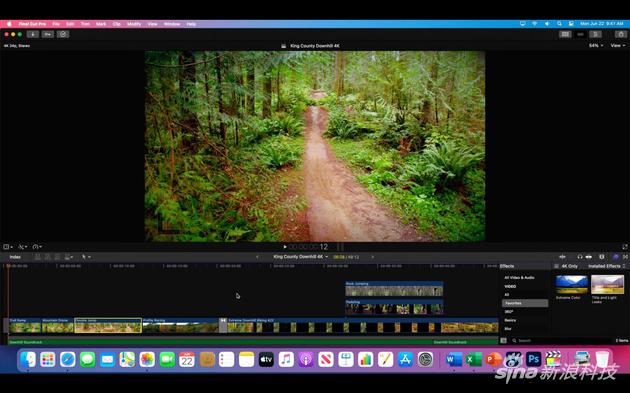Show Background Tasks checkmark-circle icon
Screen dimensions: 630x393
63,34
